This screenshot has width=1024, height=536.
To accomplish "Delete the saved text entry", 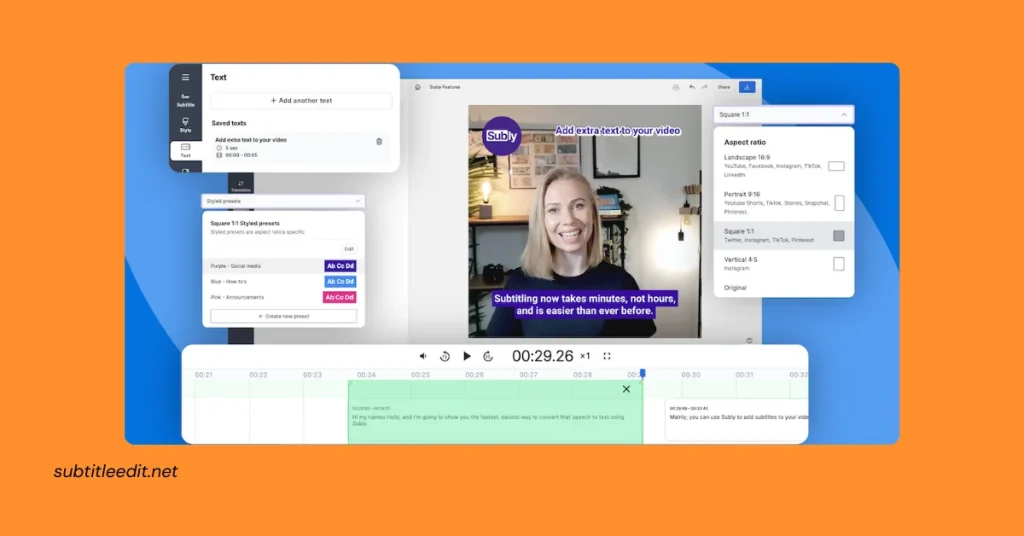I will (379, 142).
